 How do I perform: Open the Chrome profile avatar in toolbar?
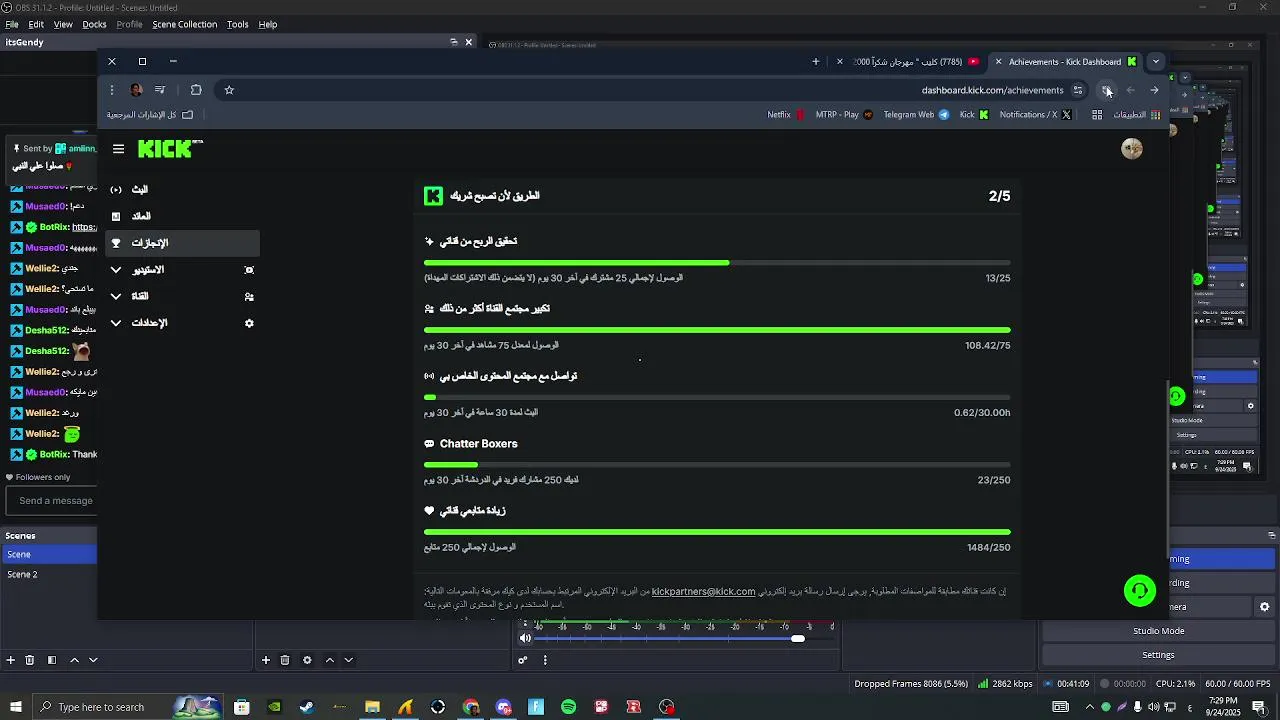click(x=136, y=90)
